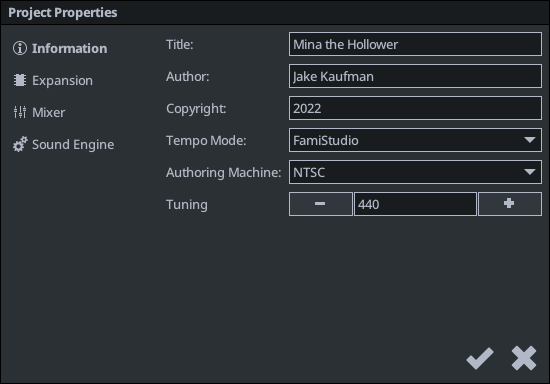Expand the Authoring Machine NTSC combo box

415,172
